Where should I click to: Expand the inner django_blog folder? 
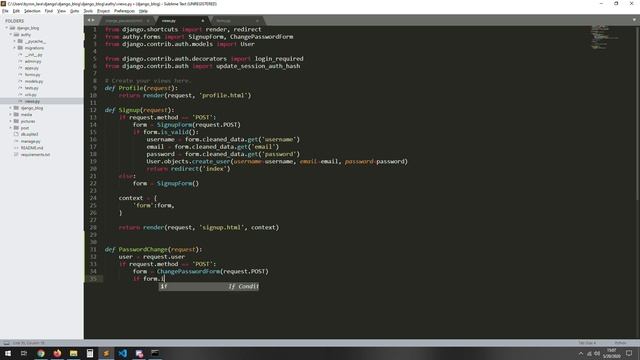pos(11,108)
